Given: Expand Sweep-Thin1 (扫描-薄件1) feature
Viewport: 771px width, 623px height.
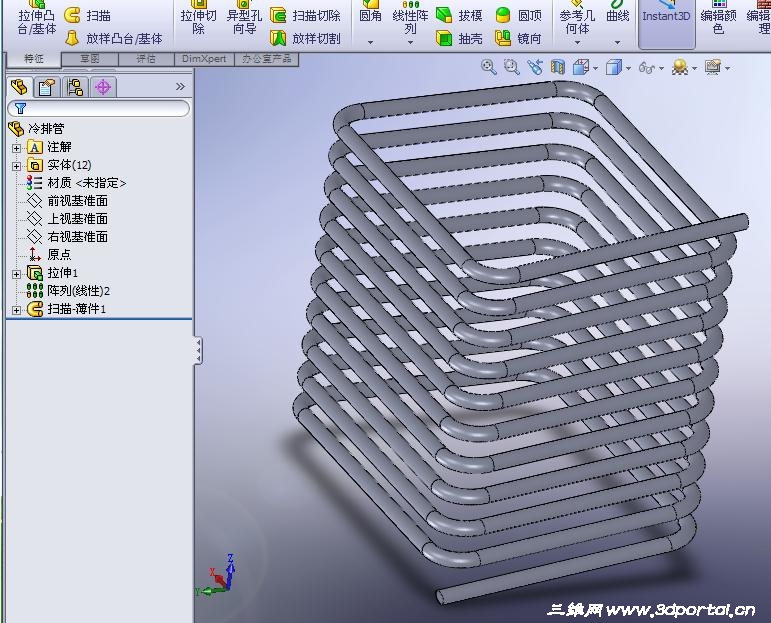Looking at the screenshot, I should 17,310.
